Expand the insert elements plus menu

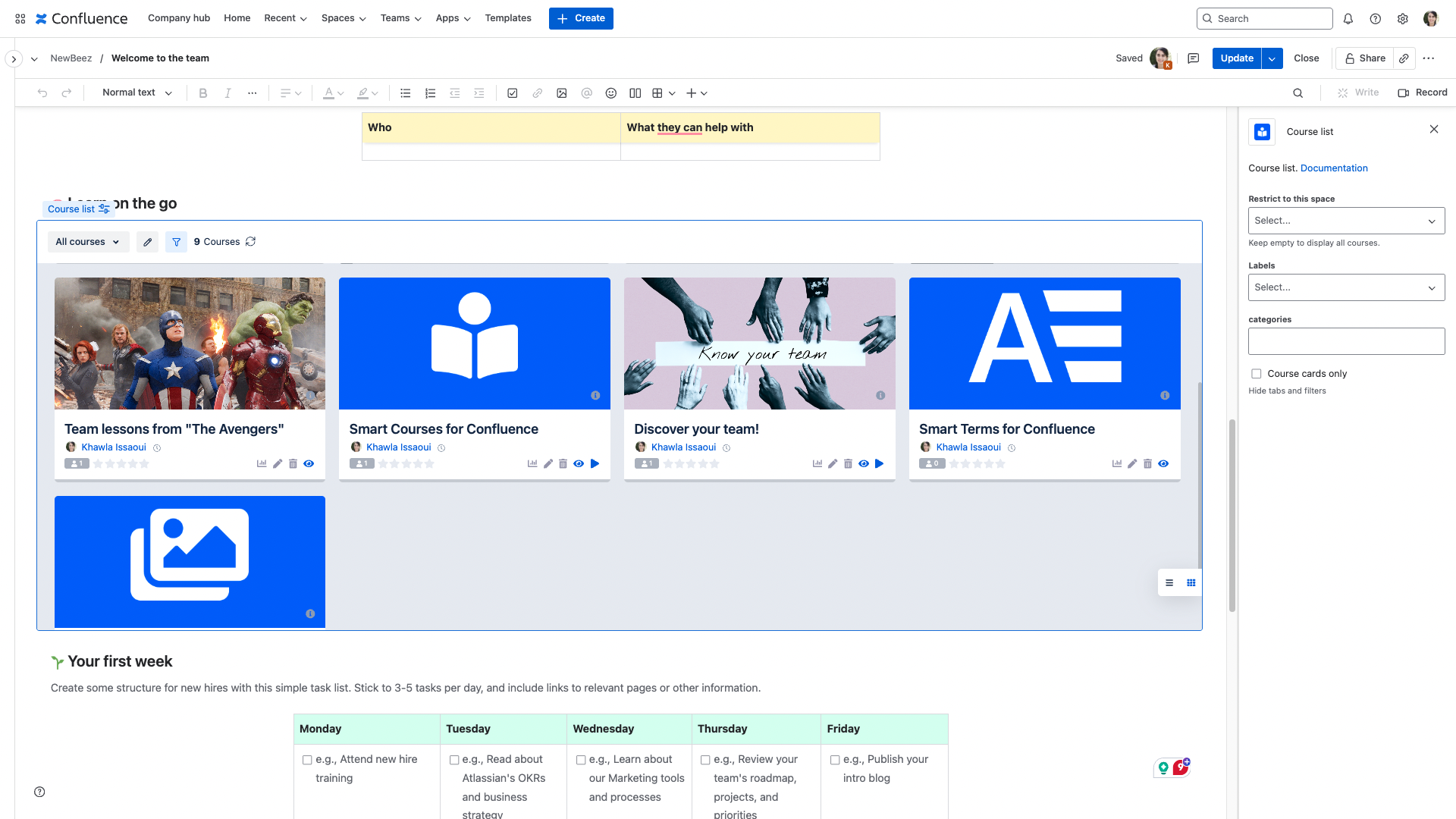pos(697,93)
